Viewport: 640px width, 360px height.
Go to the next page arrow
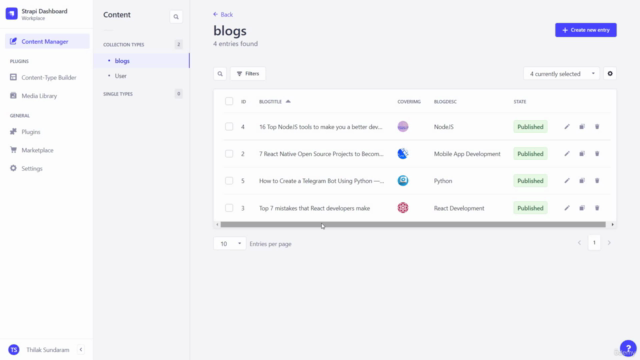coord(609,243)
